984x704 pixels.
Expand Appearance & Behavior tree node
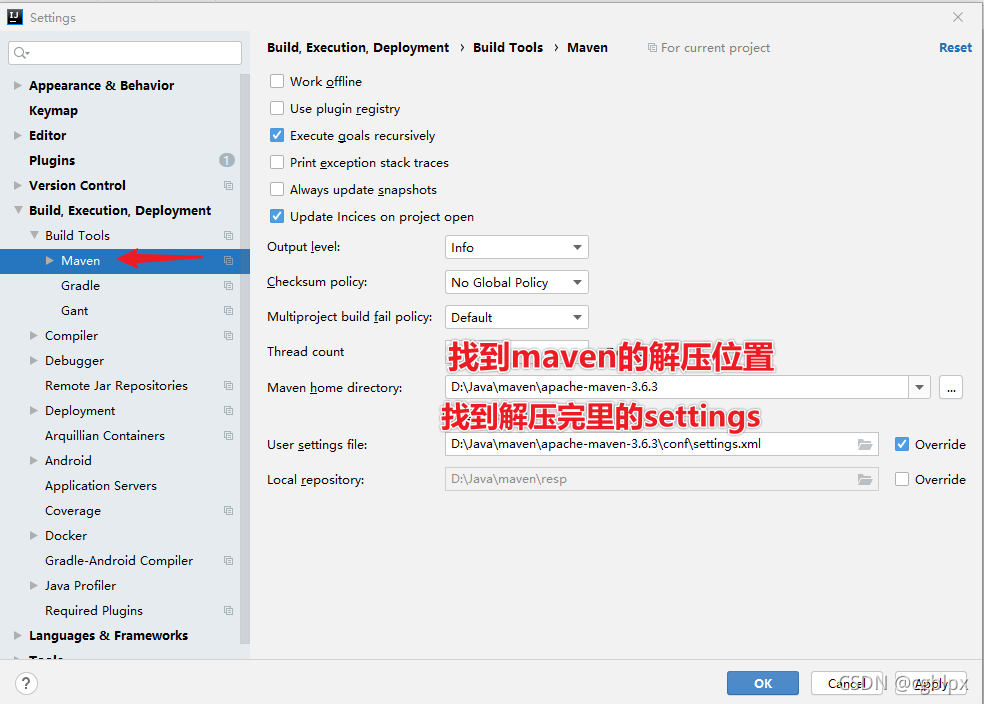pyautogui.click(x=18, y=85)
